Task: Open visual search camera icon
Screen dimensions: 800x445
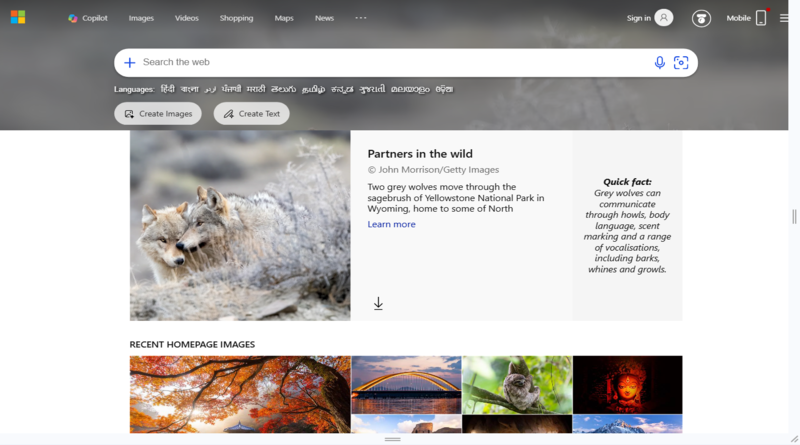Action: 681,62
